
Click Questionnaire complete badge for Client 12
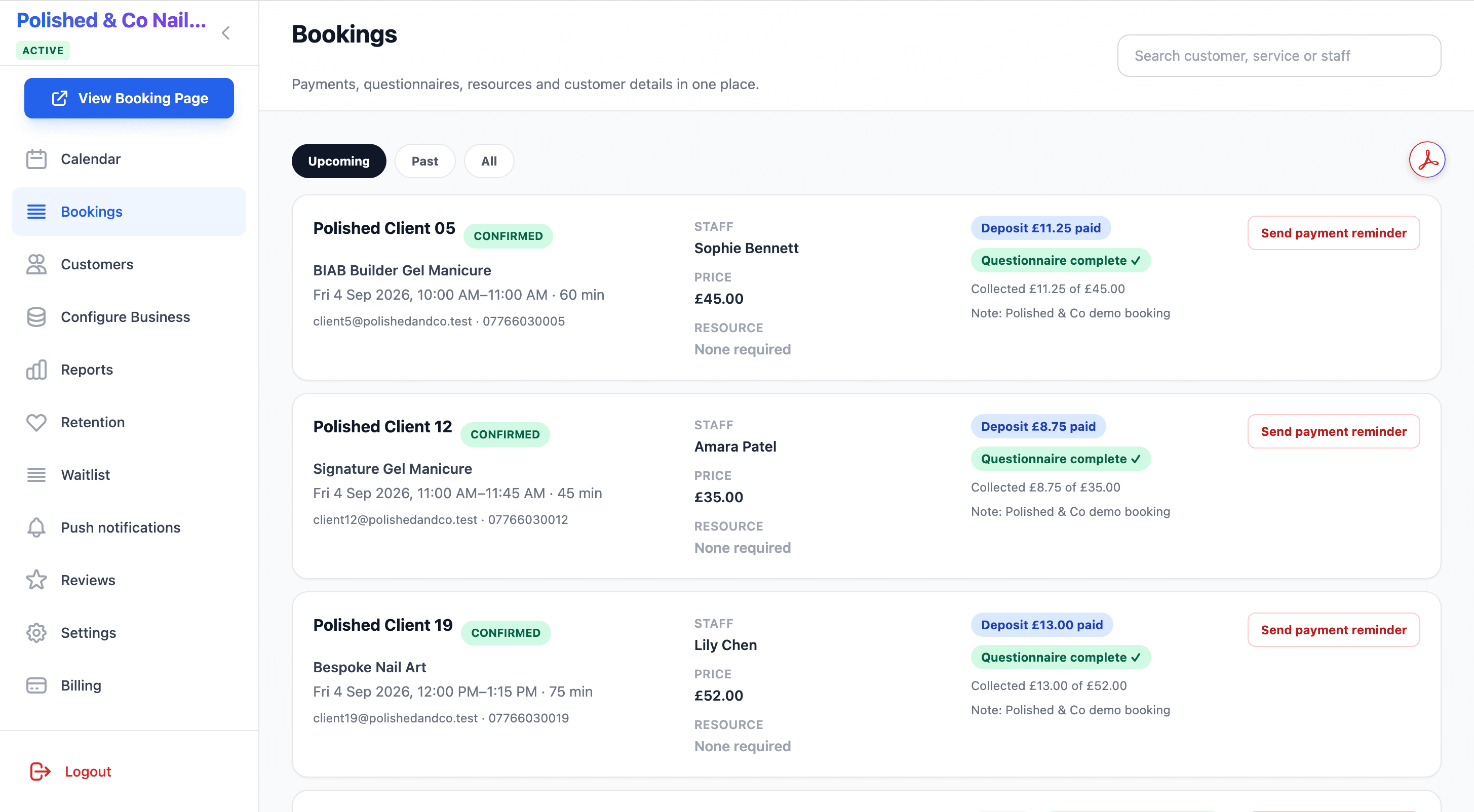pos(1060,459)
